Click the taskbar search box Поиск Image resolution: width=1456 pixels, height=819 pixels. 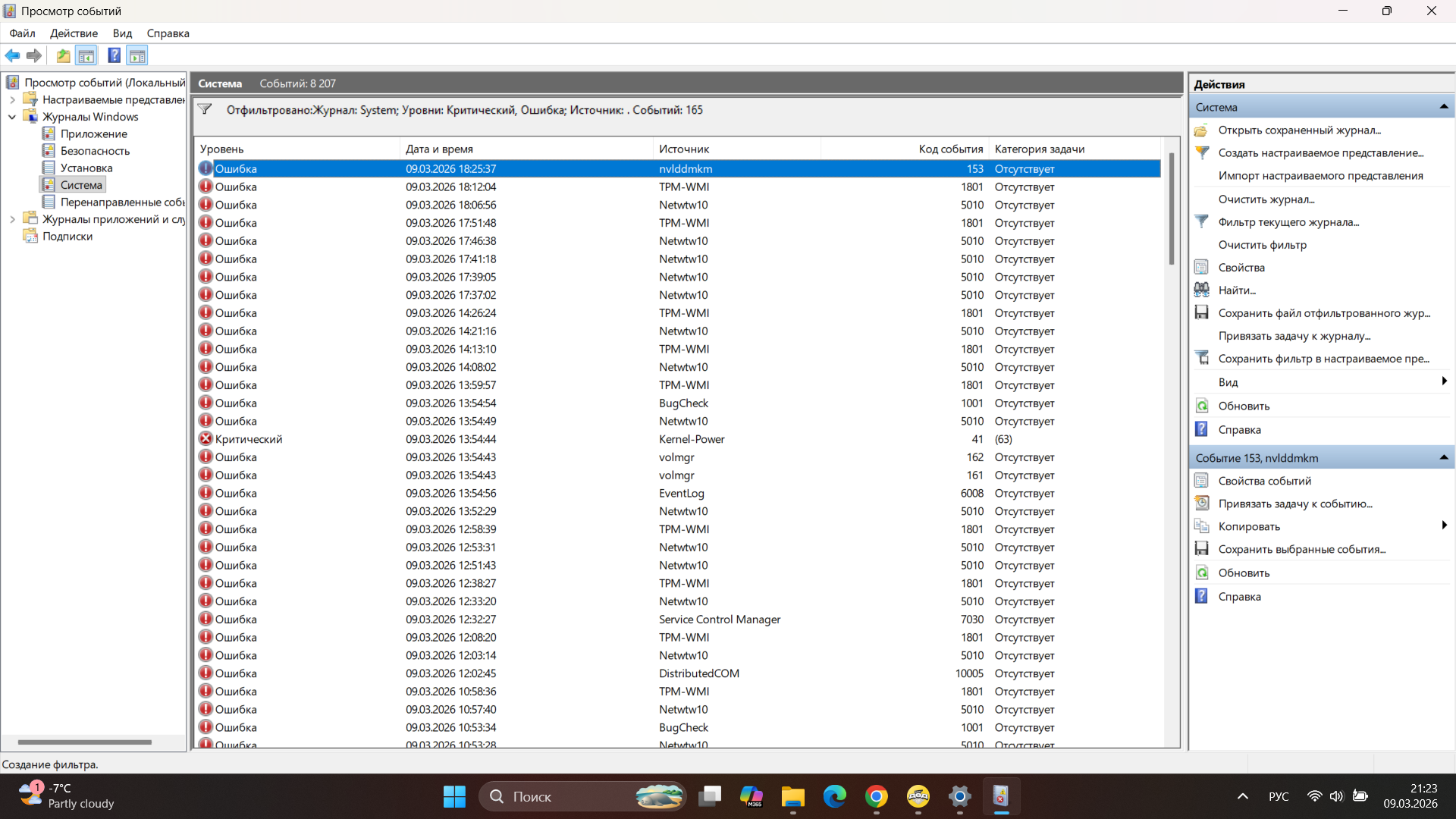point(582,796)
